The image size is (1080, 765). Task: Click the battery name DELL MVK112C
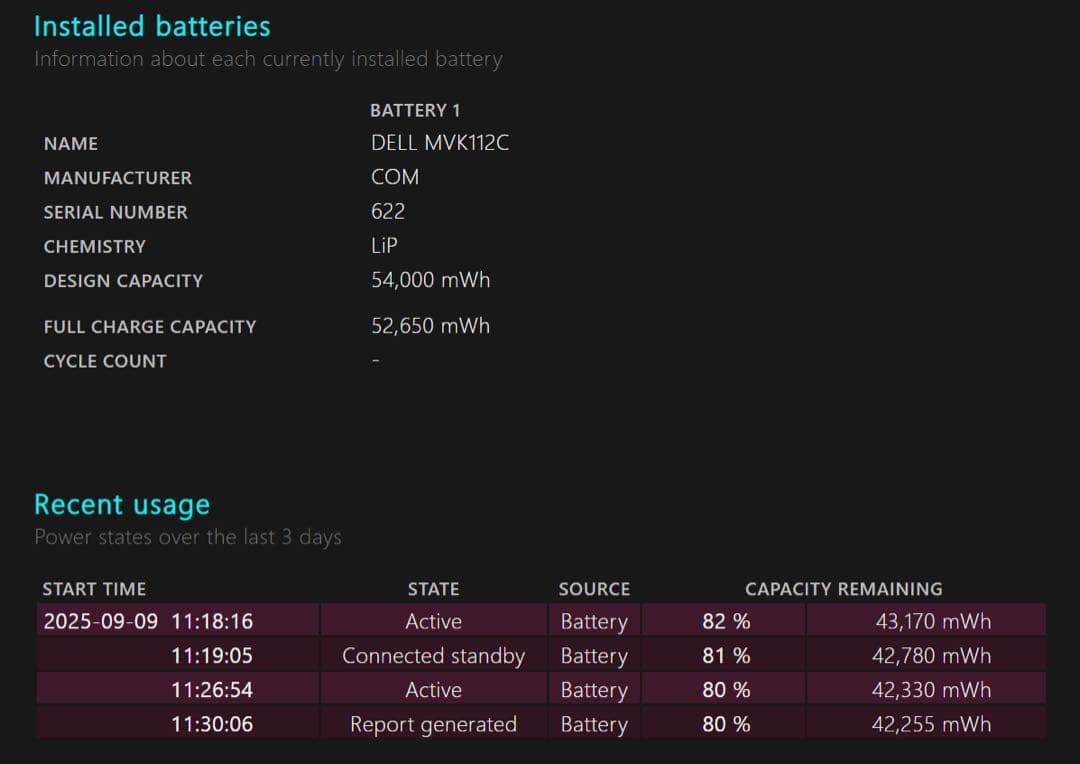pyautogui.click(x=440, y=143)
